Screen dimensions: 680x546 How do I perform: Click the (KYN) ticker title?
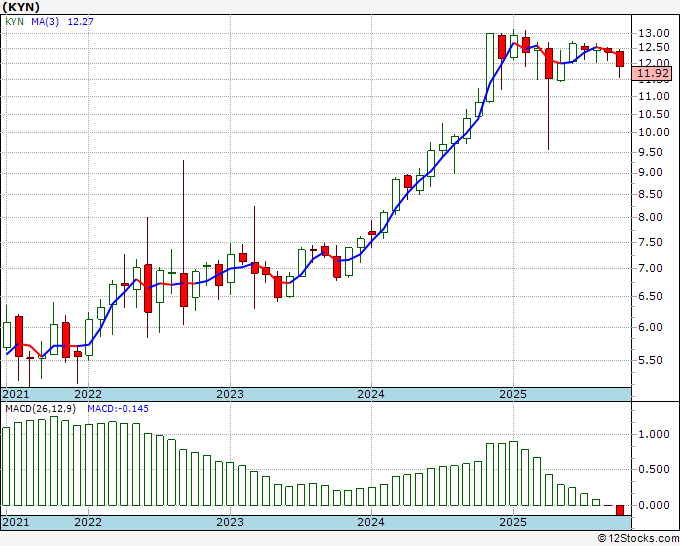pyautogui.click(x=22, y=6)
